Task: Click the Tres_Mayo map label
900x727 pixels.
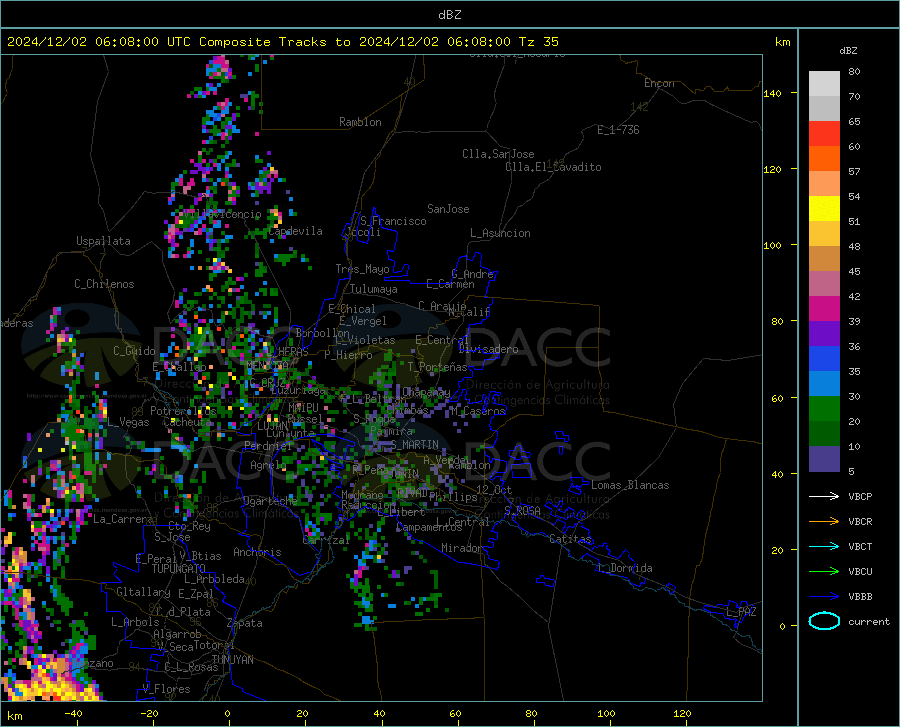Action: 362,269
